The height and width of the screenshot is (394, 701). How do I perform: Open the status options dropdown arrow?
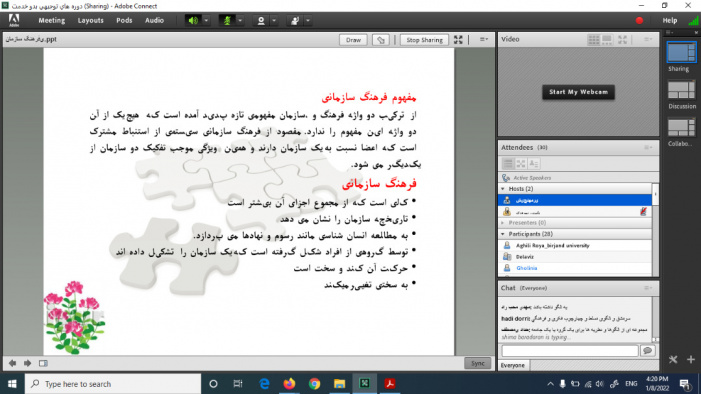point(308,21)
